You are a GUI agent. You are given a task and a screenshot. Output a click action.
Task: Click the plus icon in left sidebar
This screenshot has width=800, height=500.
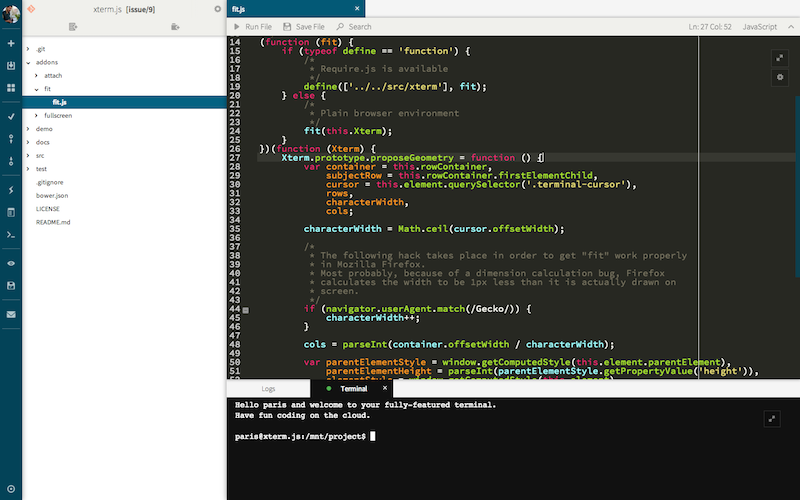tap(11, 44)
